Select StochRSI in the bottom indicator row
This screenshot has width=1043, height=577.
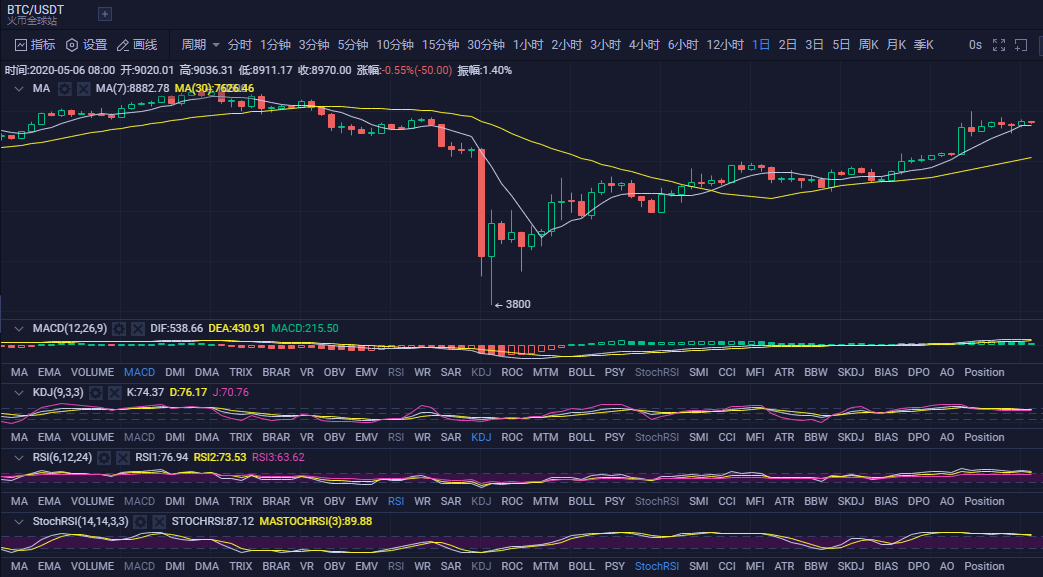(x=657, y=566)
